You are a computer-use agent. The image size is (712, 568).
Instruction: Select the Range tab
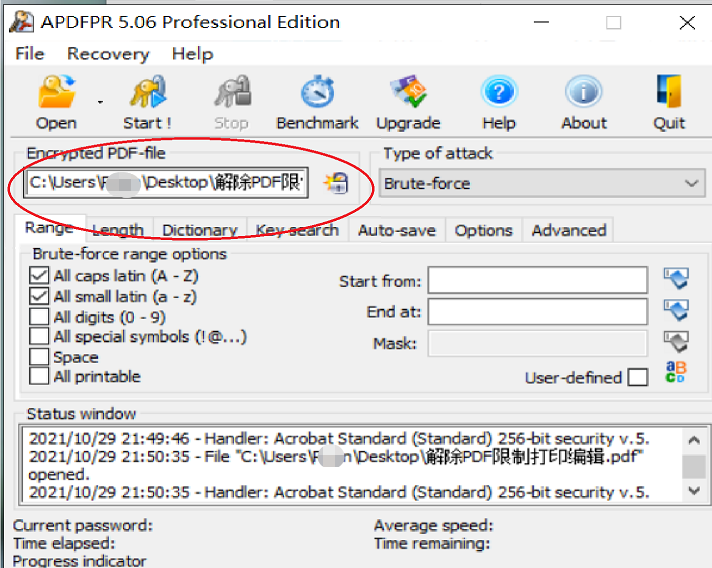click(x=49, y=228)
